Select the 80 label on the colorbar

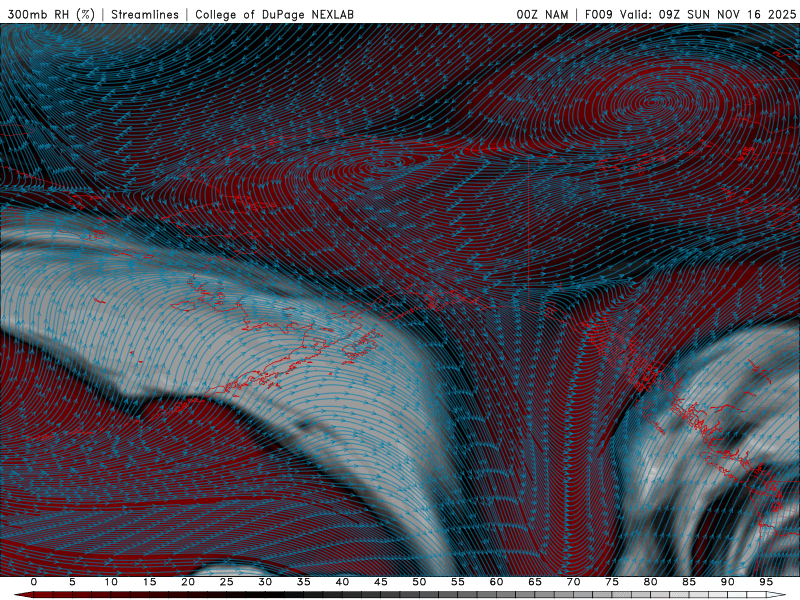[651, 582]
